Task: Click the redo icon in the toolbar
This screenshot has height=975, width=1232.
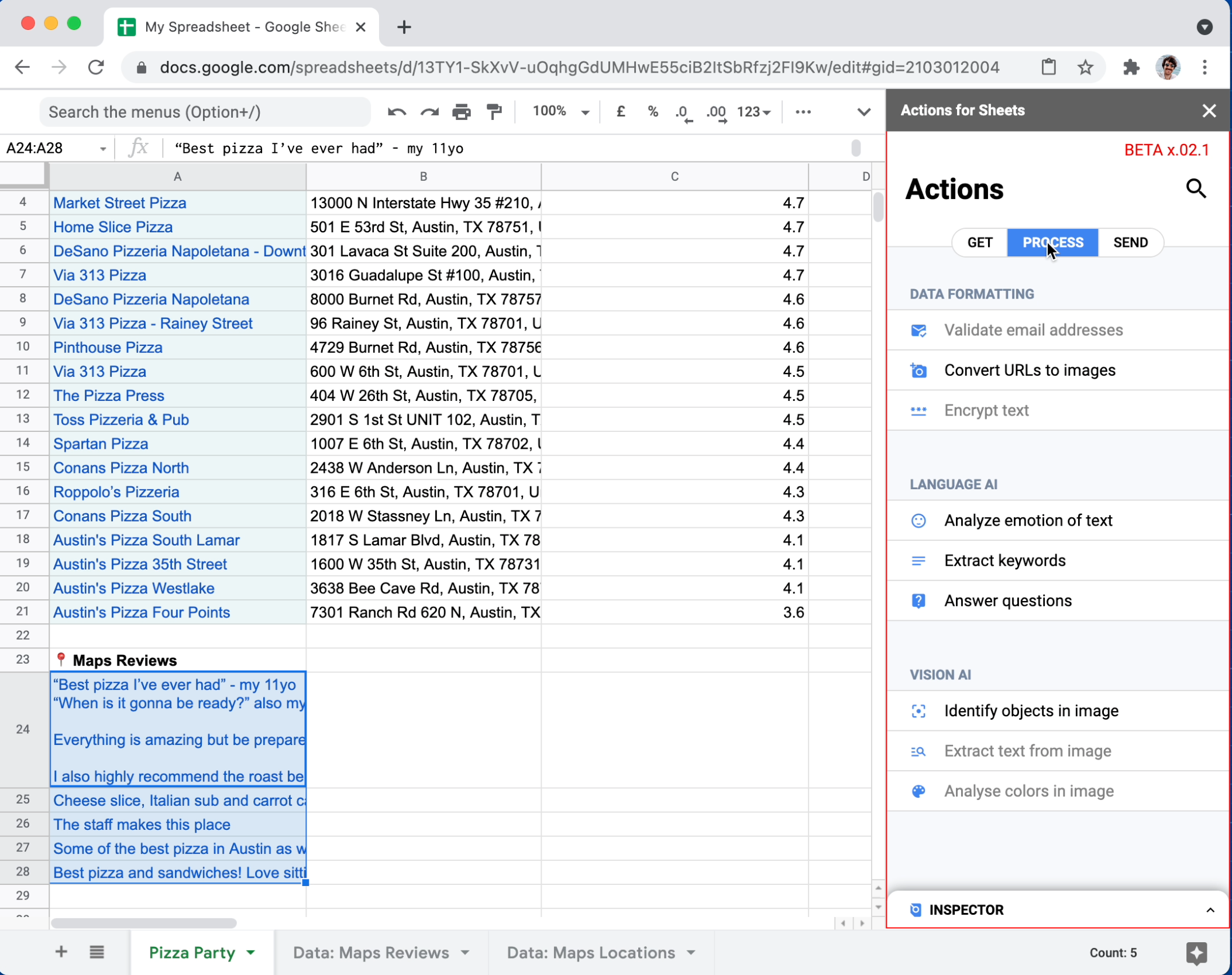Action: [429, 112]
